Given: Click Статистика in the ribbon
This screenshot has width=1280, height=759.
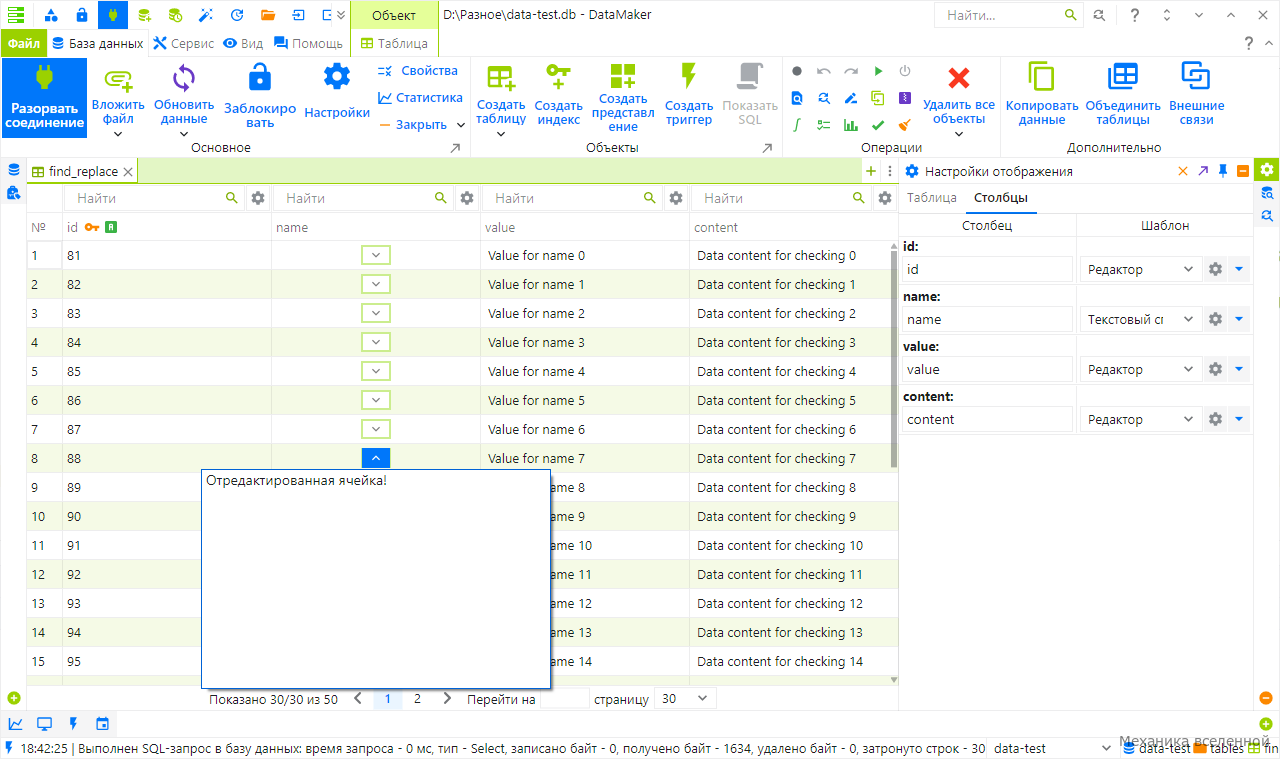Looking at the screenshot, I should (x=420, y=98).
